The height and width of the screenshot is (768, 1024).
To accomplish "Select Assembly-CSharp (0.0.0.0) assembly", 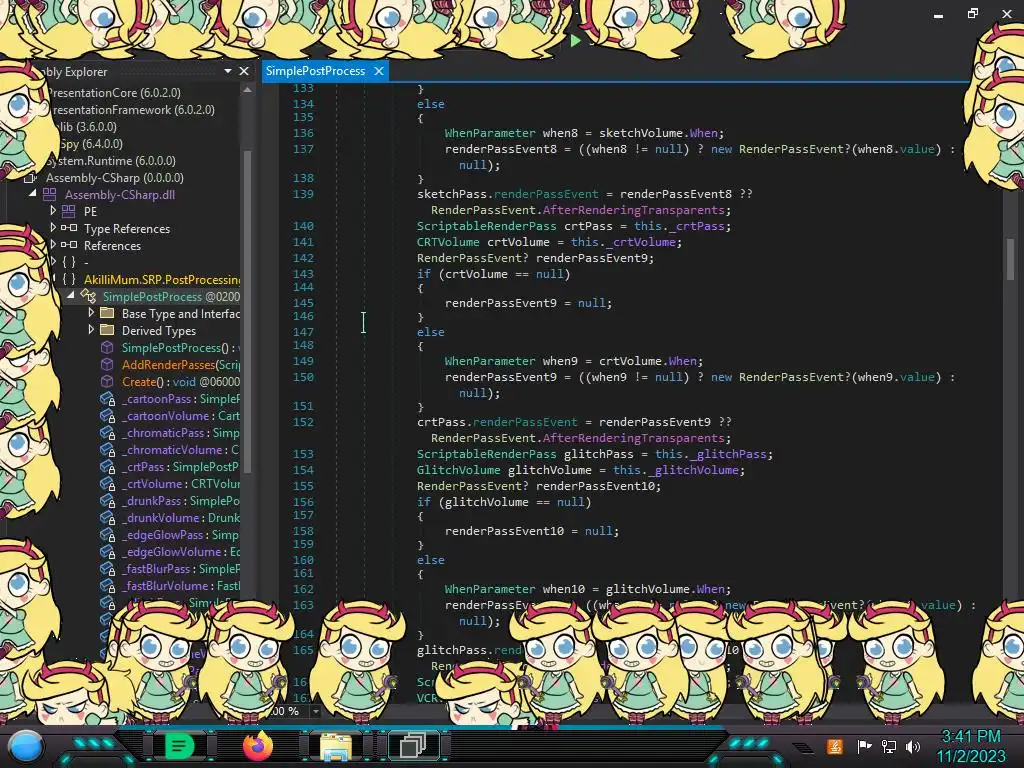I will (114, 178).
